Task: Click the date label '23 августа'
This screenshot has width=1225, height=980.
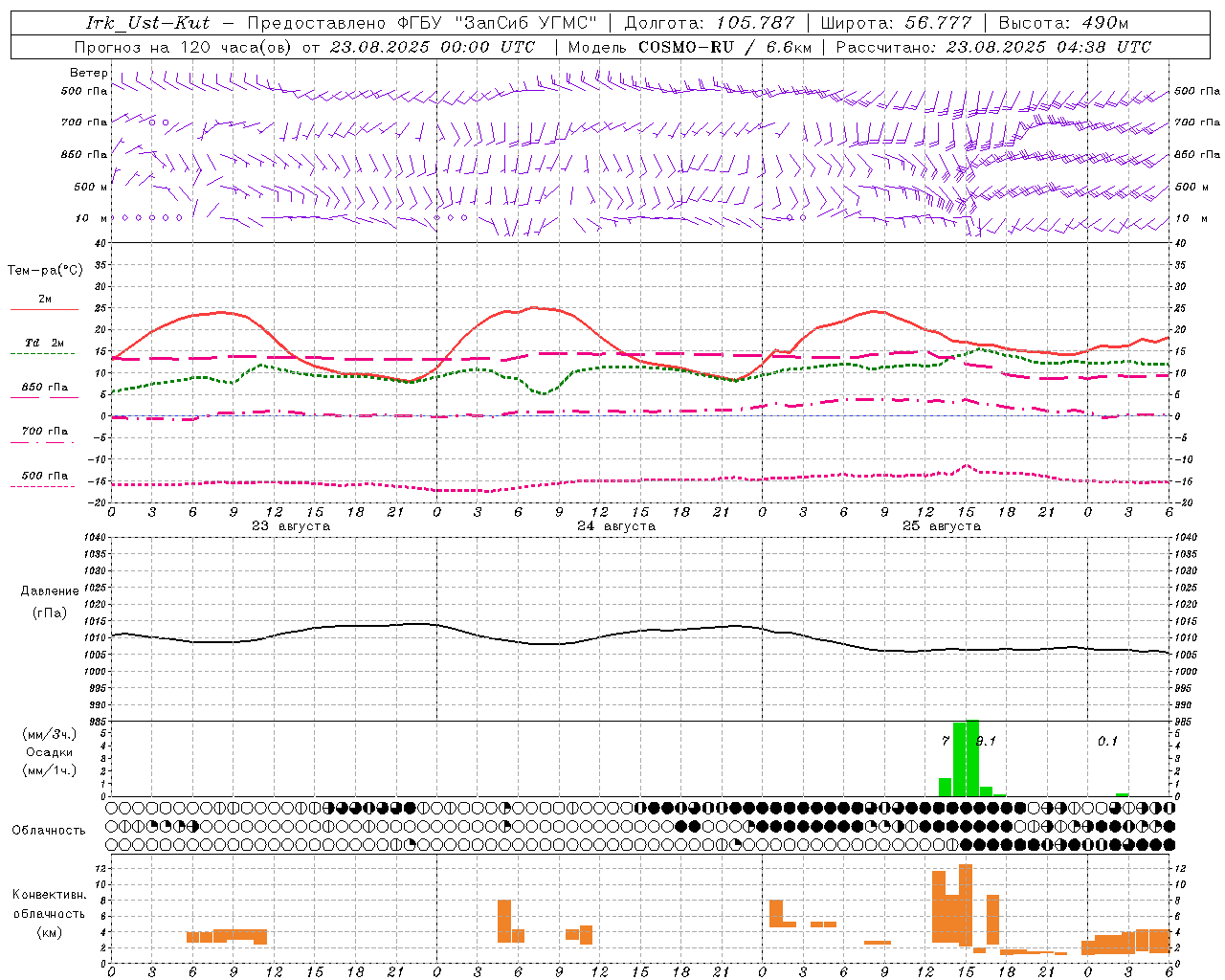Action: [x=291, y=526]
